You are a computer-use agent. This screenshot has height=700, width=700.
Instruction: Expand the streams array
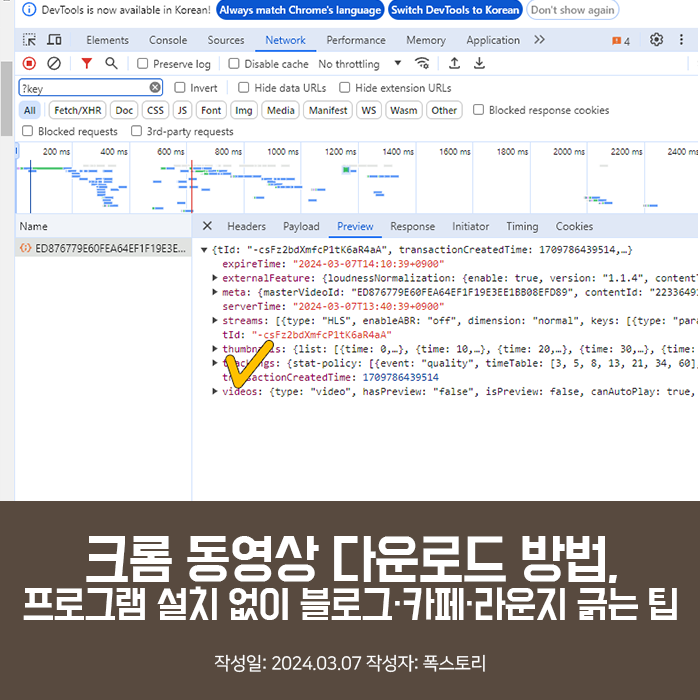tap(215, 320)
